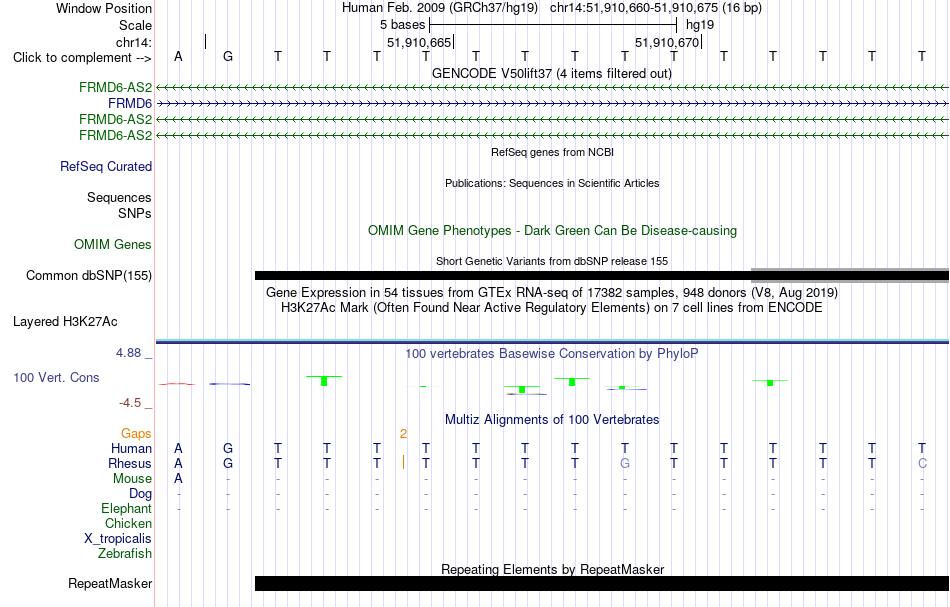
Task: Select the Mouse species row label
Action: coord(132,479)
